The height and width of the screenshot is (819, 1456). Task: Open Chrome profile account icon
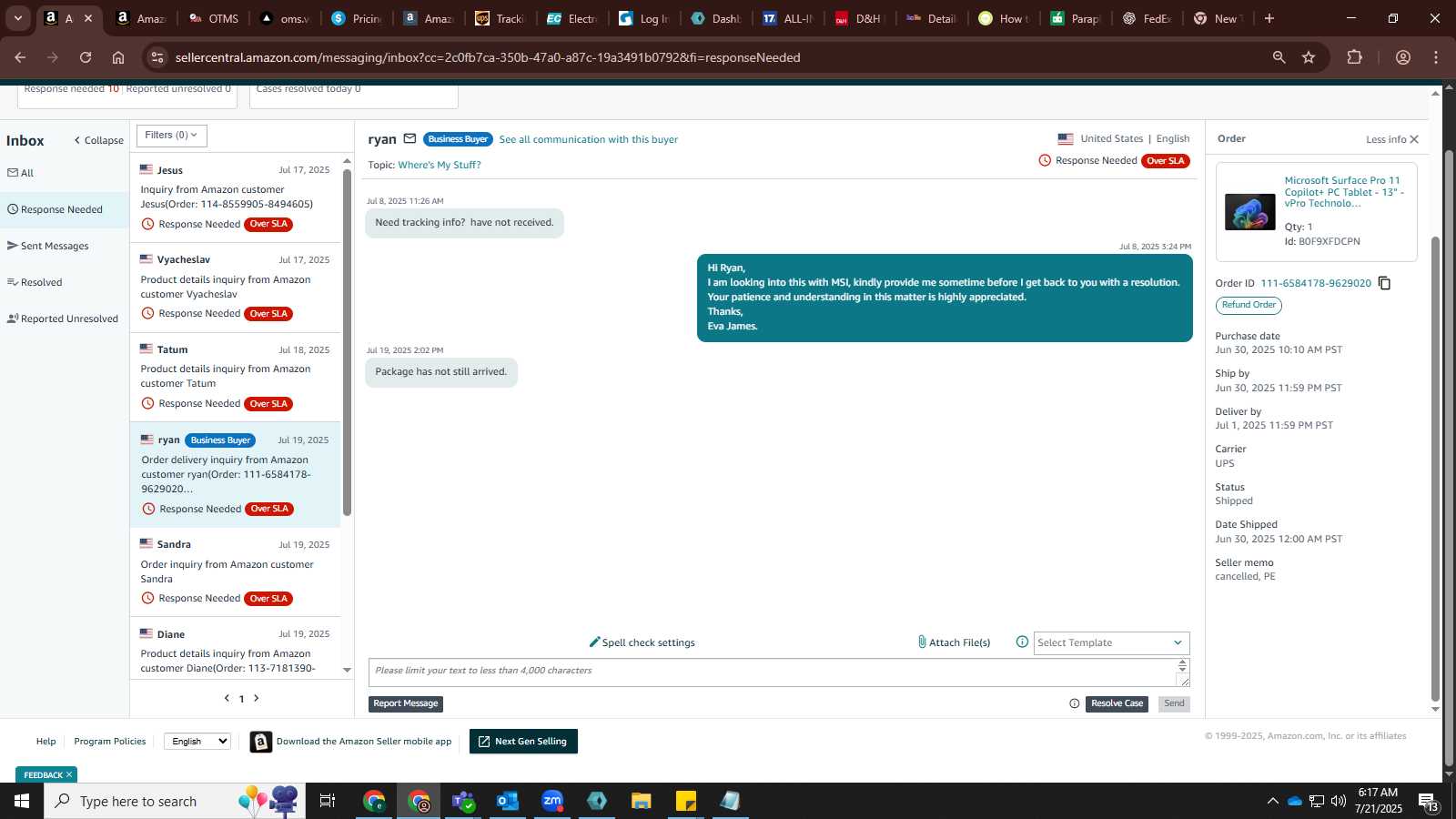click(x=1403, y=57)
